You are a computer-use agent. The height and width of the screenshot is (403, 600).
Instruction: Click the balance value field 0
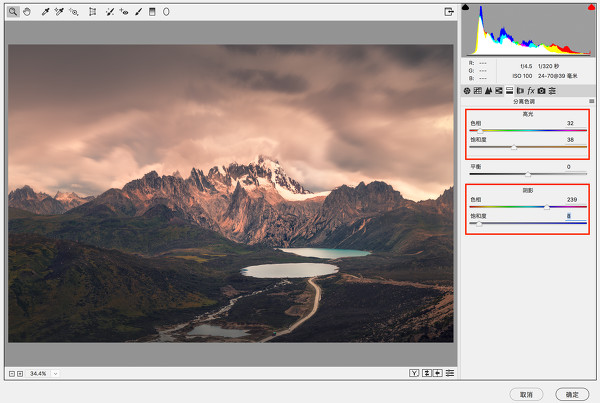[575, 167]
